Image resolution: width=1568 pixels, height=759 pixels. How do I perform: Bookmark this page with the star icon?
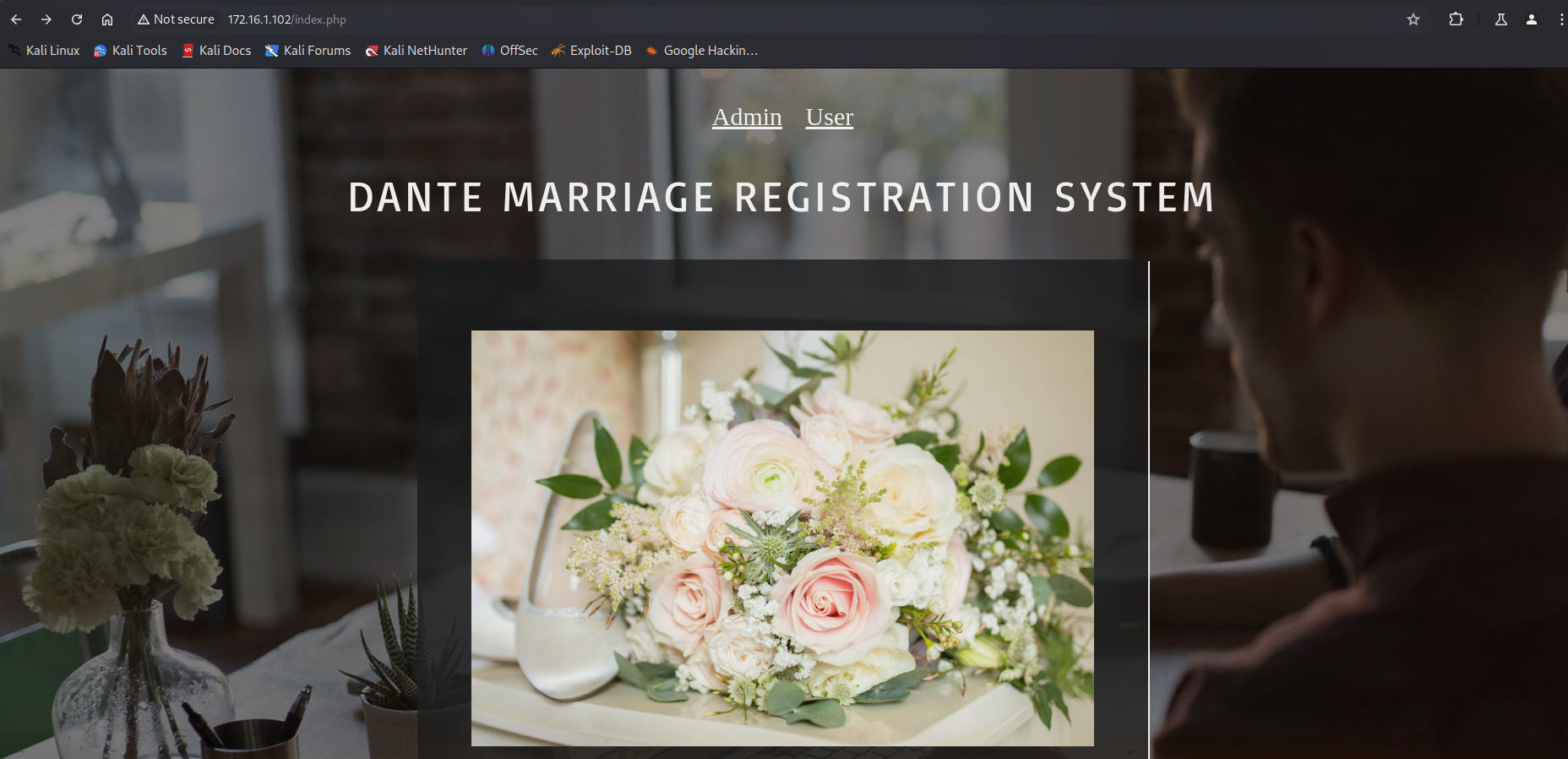point(1413,19)
